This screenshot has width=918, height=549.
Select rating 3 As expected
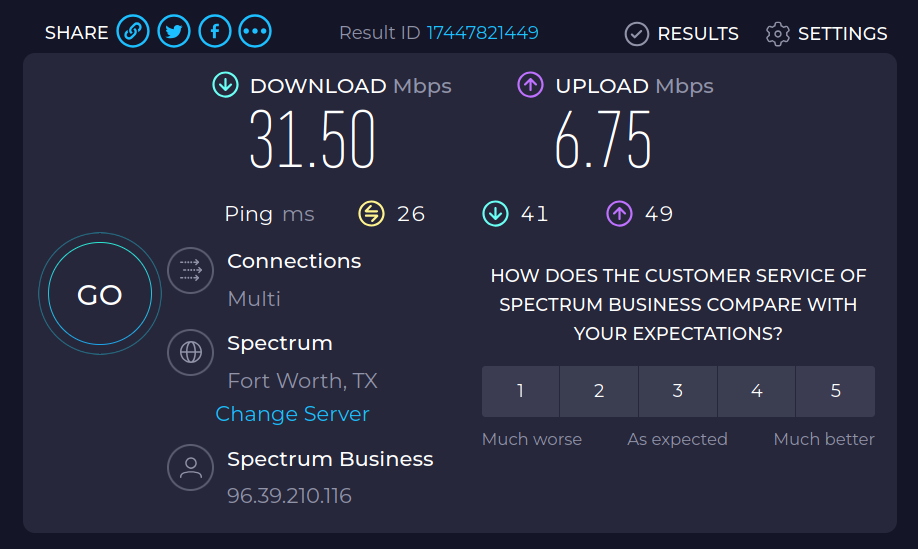point(678,391)
